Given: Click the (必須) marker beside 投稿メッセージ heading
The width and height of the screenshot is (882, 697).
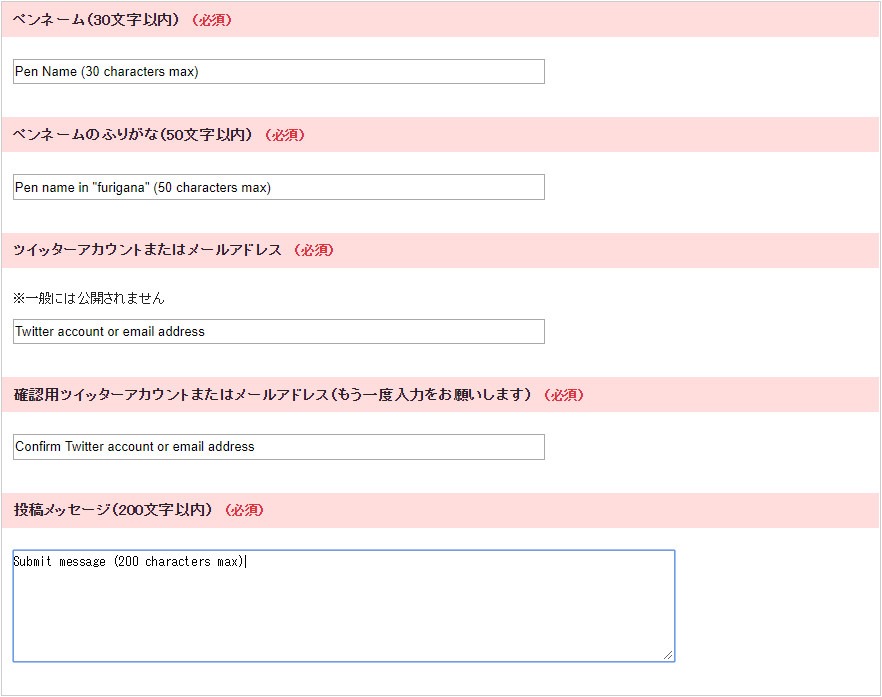Looking at the screenshot, I should click(244, 510).
